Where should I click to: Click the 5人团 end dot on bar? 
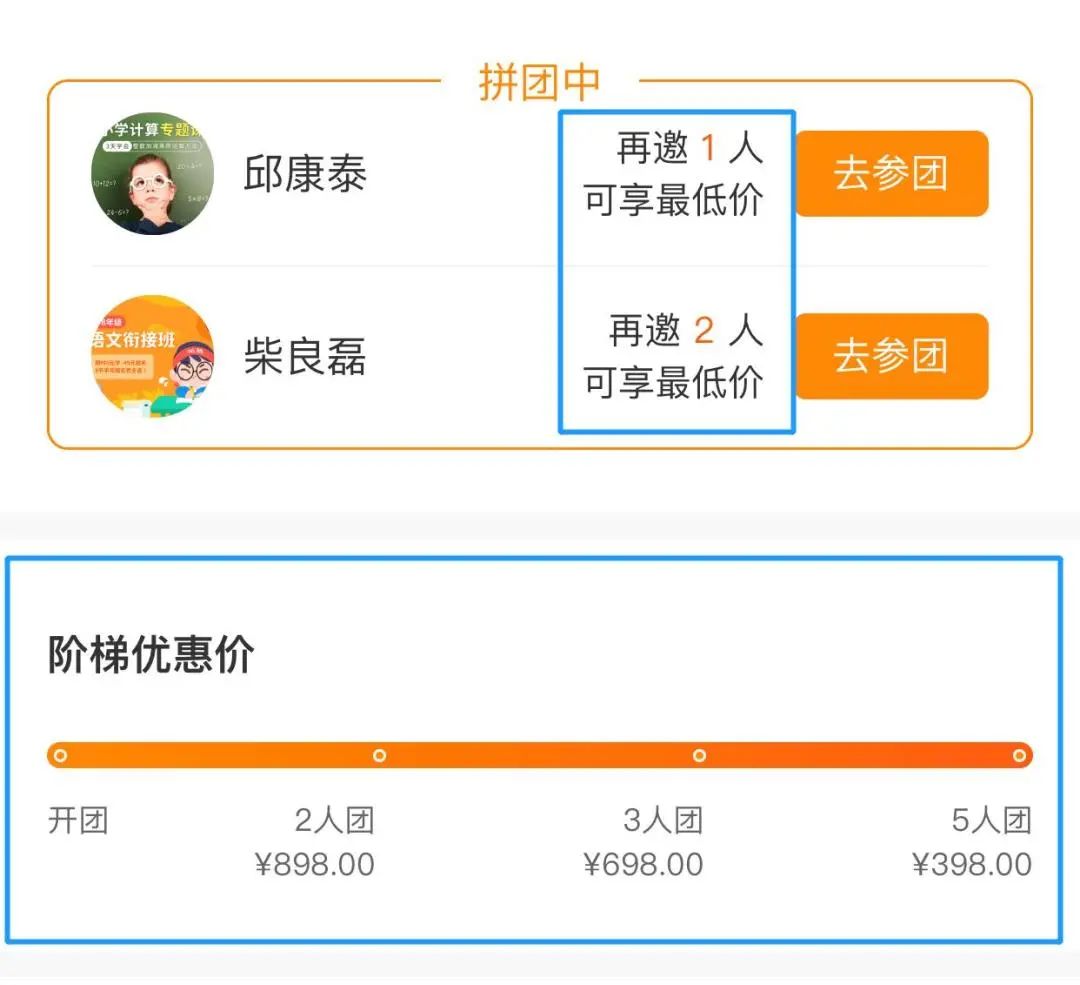click(x=1019, y=755)
